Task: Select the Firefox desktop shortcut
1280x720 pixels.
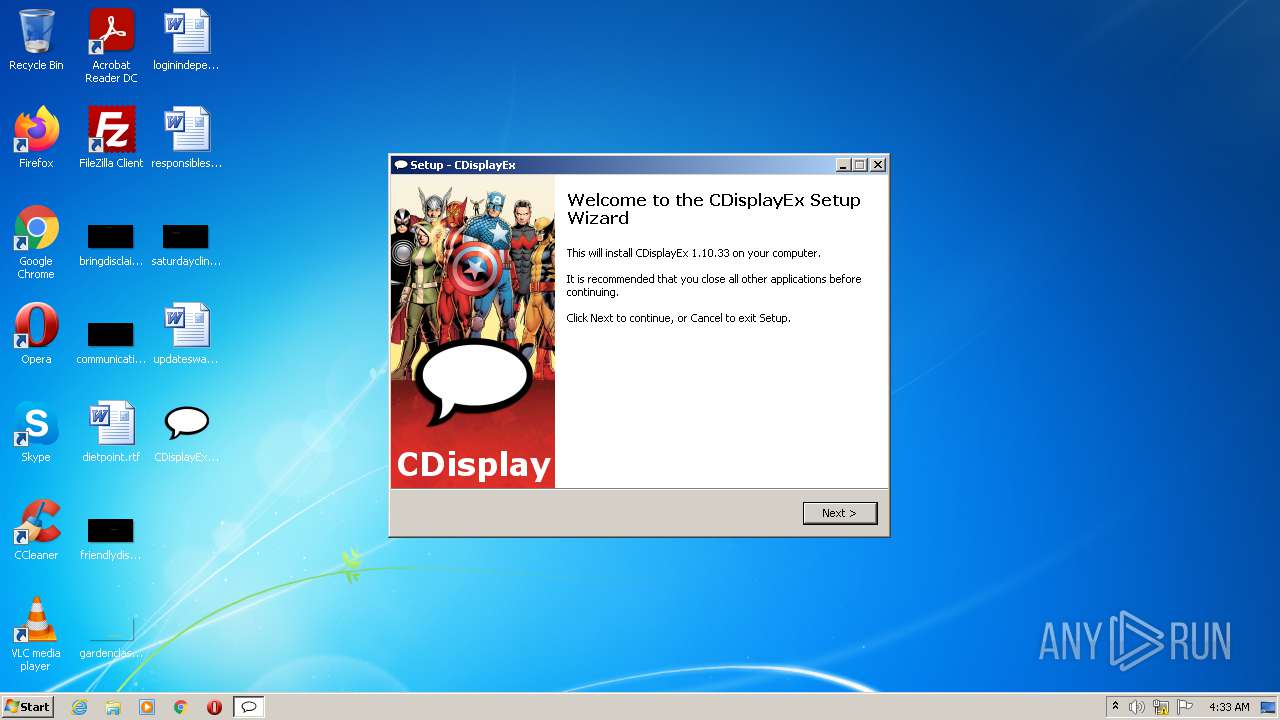Action: point(36,138)
